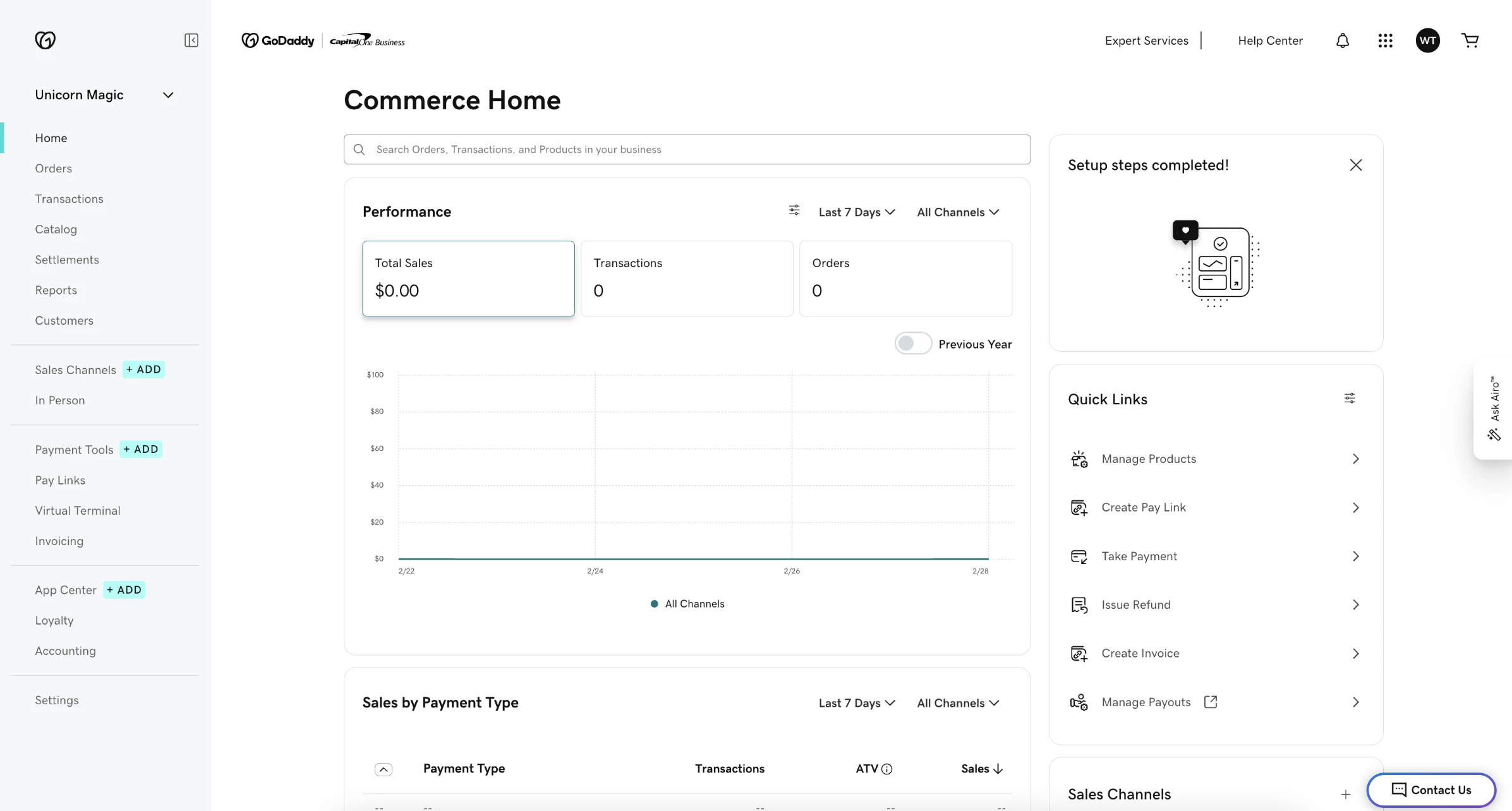1512x811 pixels.
Task: Open Sales by Payment Type All Channels dropdown
Action: (958, 703)
